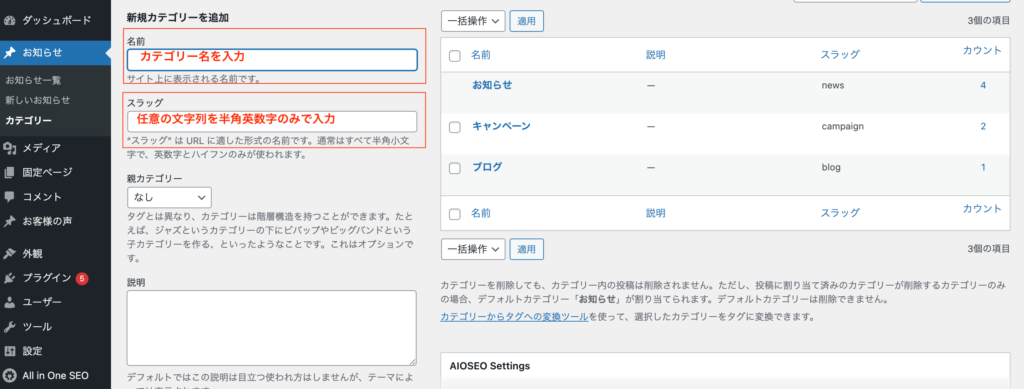Open ツール menu in sidebar
Viewport: 1024px width, 389px height.
coord(37,327)
